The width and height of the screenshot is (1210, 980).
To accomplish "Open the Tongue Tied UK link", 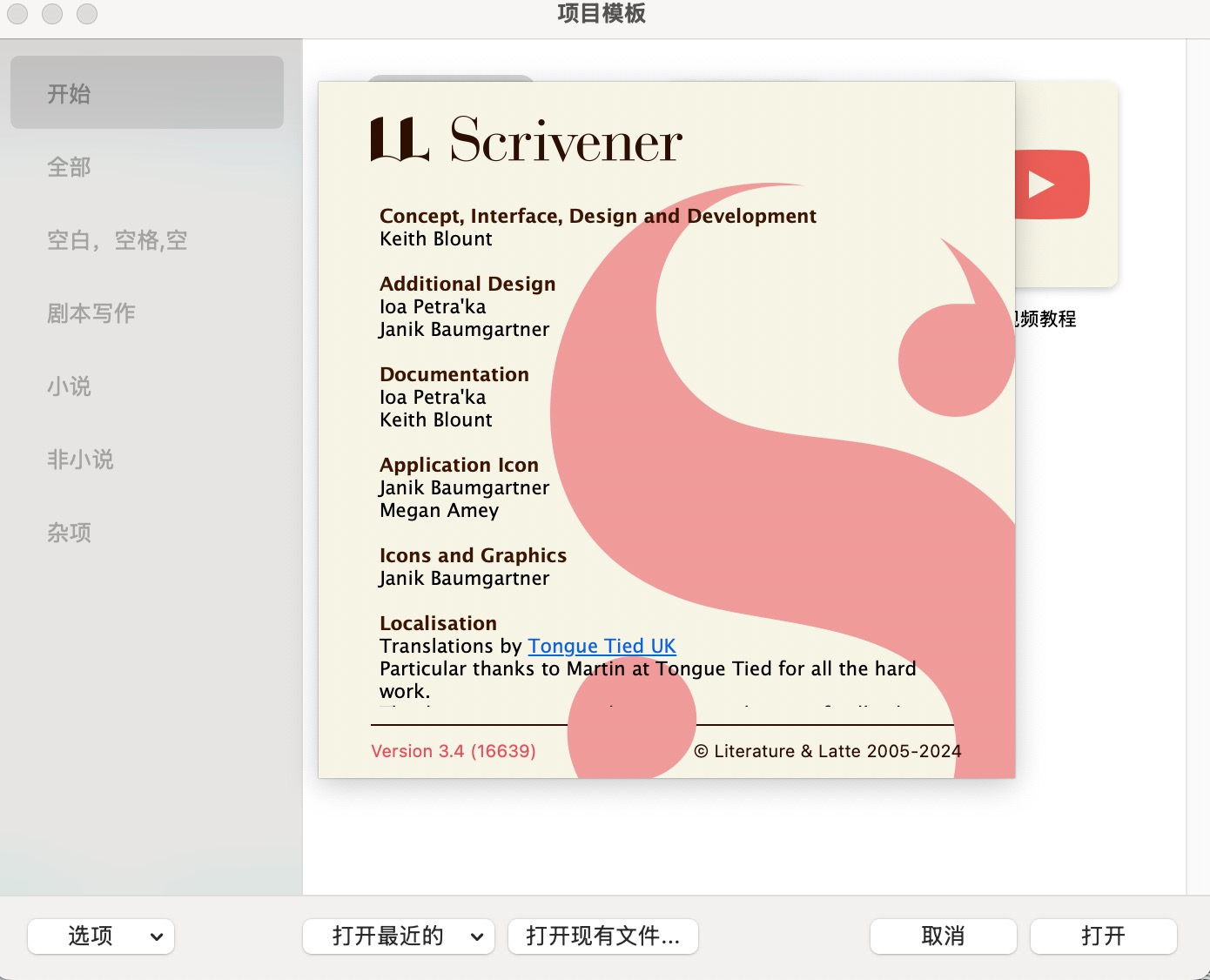I will (602, 646).
